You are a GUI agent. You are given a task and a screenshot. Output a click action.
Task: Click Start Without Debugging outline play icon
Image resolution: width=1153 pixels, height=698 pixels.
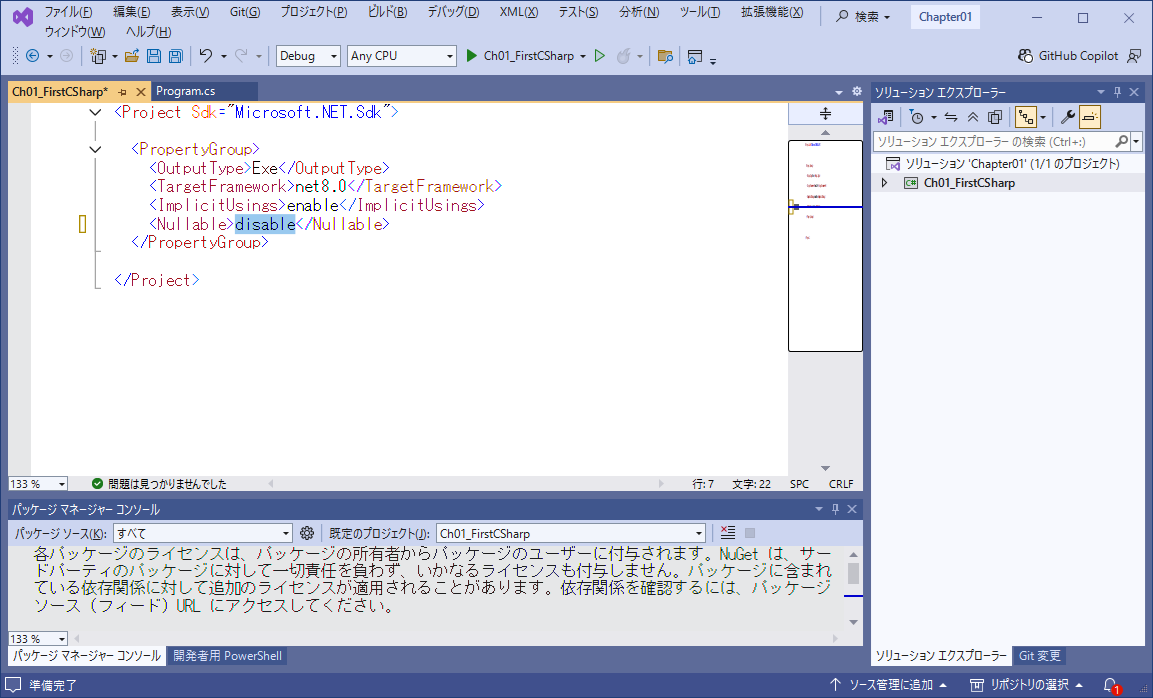[x=600, y=56]
